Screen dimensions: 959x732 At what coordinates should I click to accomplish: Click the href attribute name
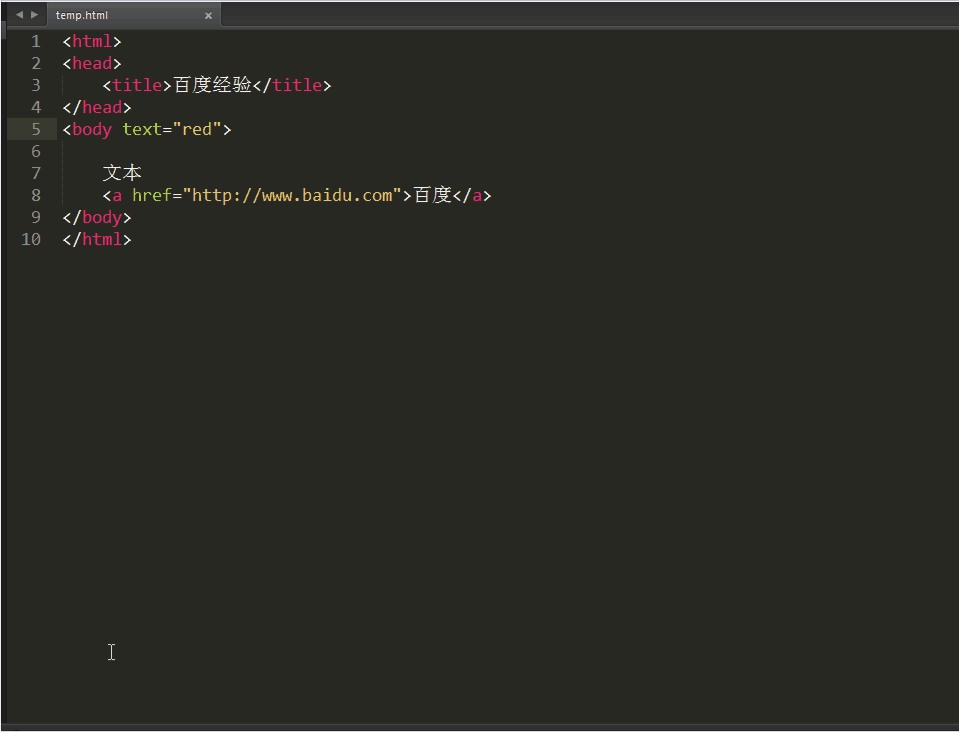[152, 196]
